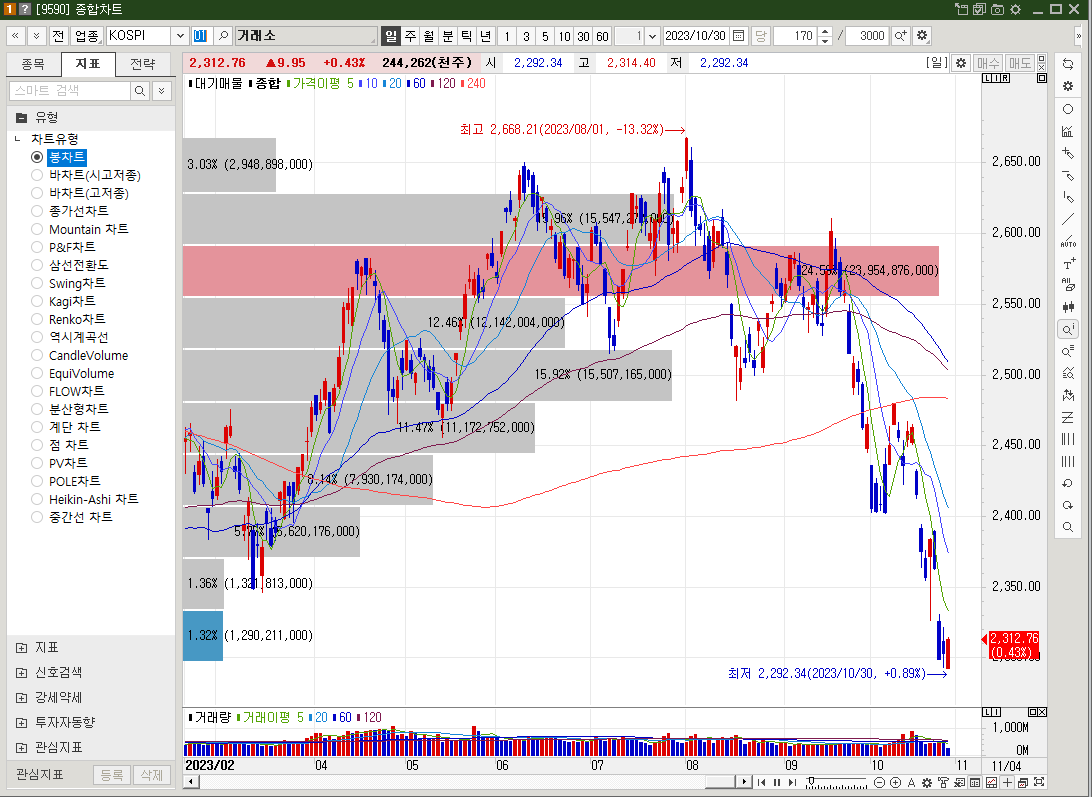The height and width of the screenshot is (797, 1092).
Task: Click the refresh sync icon in right toolbar
Action: pyautogui.click(x=1068, y=64)
